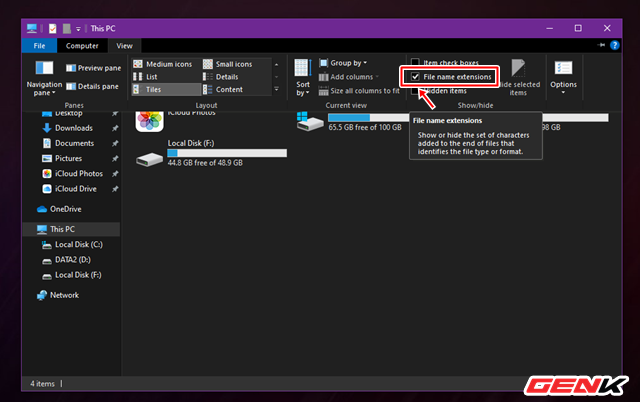The width and height of the screenshot is (640, 402).
Task: Unpin Pictures using its pin icon
Action: [115, 158]
